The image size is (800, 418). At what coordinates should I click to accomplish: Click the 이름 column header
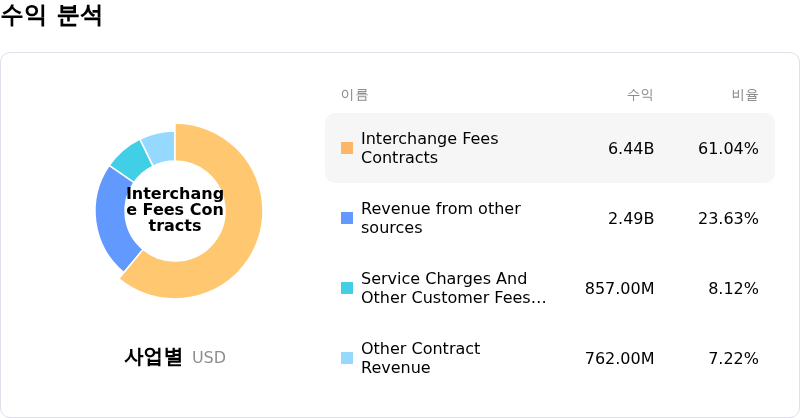click(355, 94)
